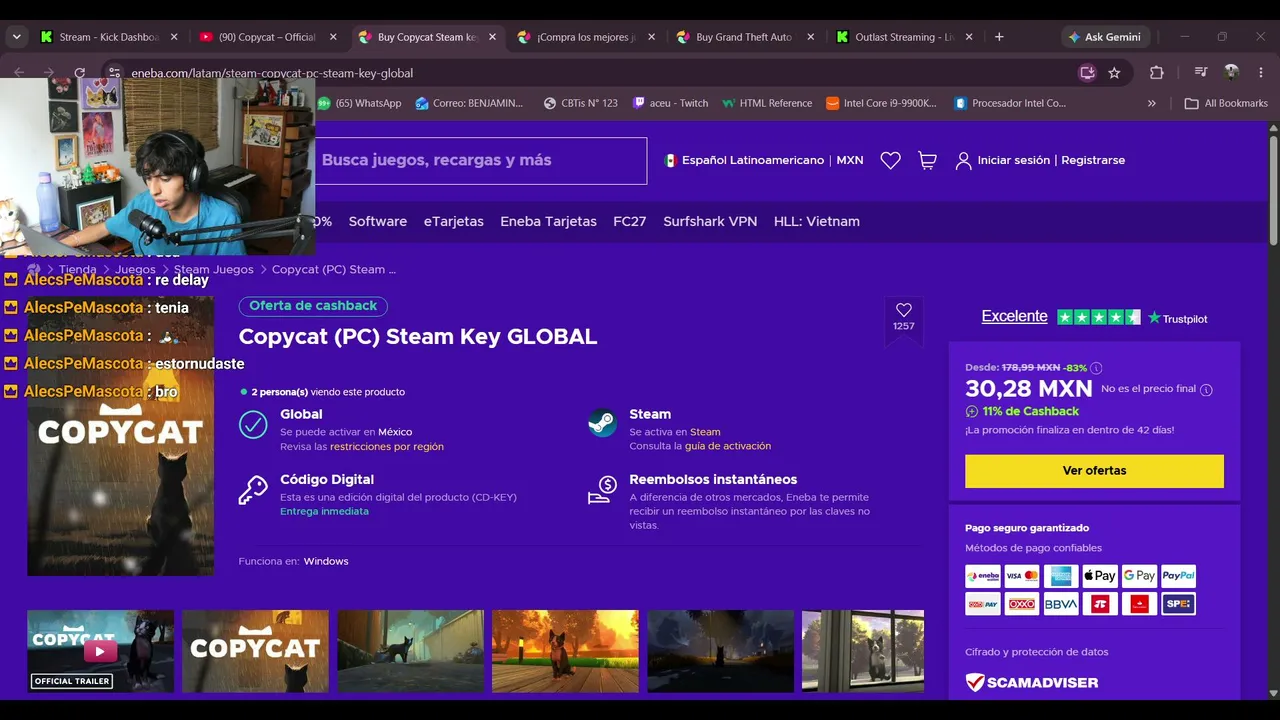
Task: Click the BBVA payment icon
Action: click(x=1061, y=604)
